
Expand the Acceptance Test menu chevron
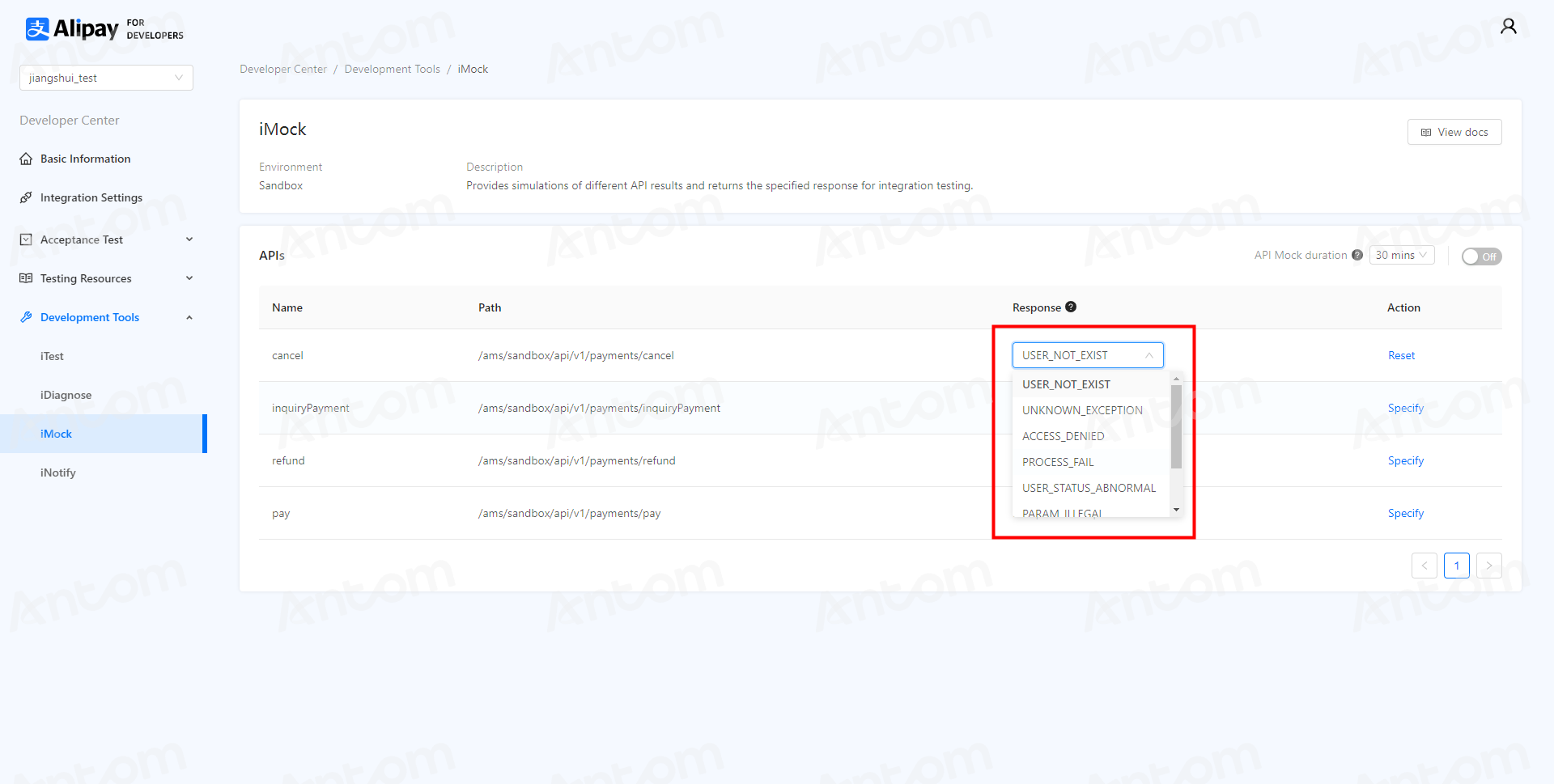pyautogui.click(x=189, y=239)
